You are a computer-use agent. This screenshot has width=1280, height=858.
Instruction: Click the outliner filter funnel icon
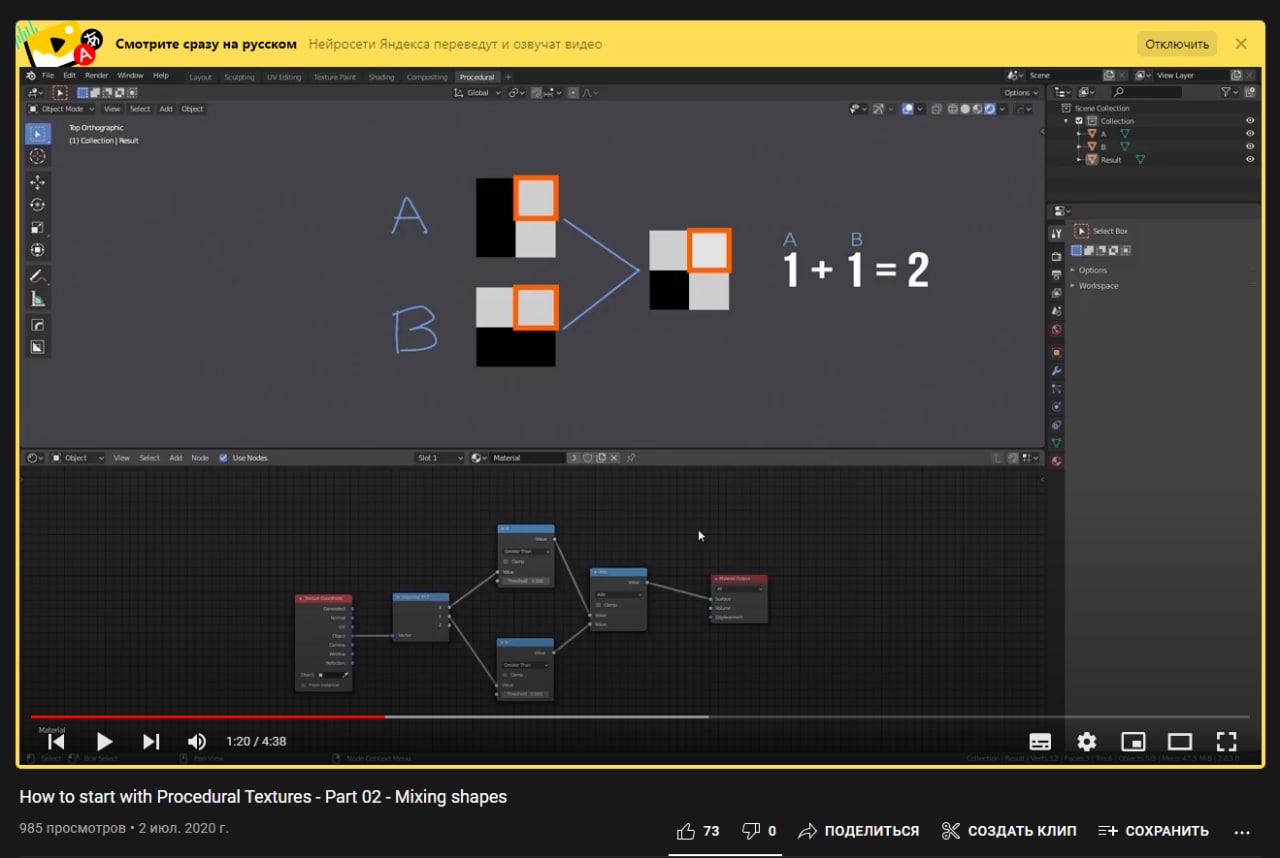click(x=1226, y=92)
